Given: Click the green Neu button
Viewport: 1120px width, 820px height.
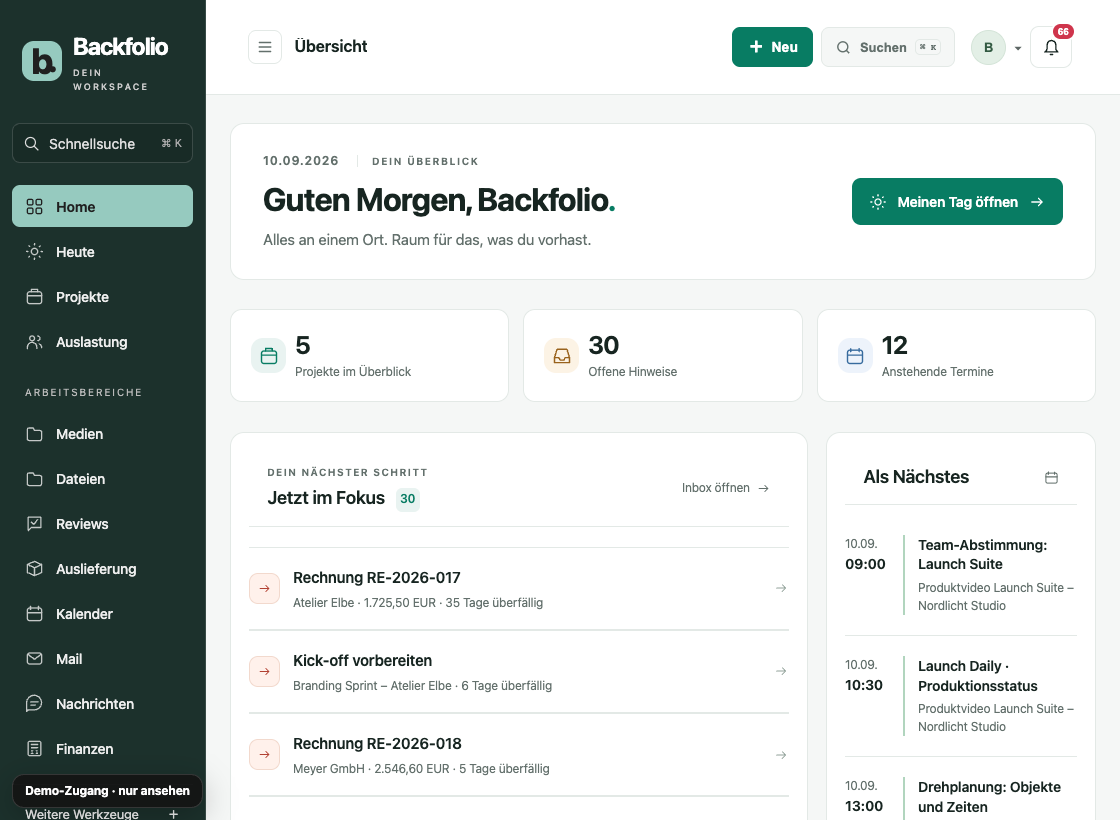Looking at the screenshot, I should [x=772, y=47].
